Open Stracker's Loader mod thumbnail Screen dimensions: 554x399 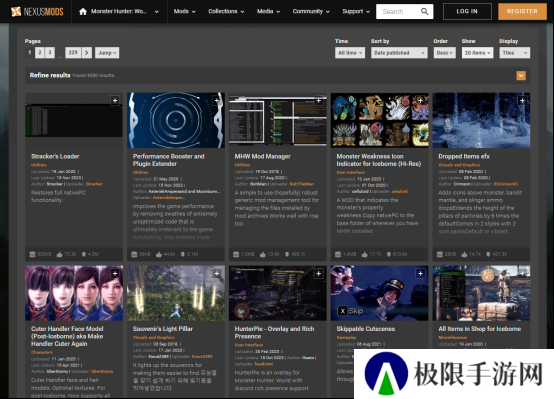74,120
